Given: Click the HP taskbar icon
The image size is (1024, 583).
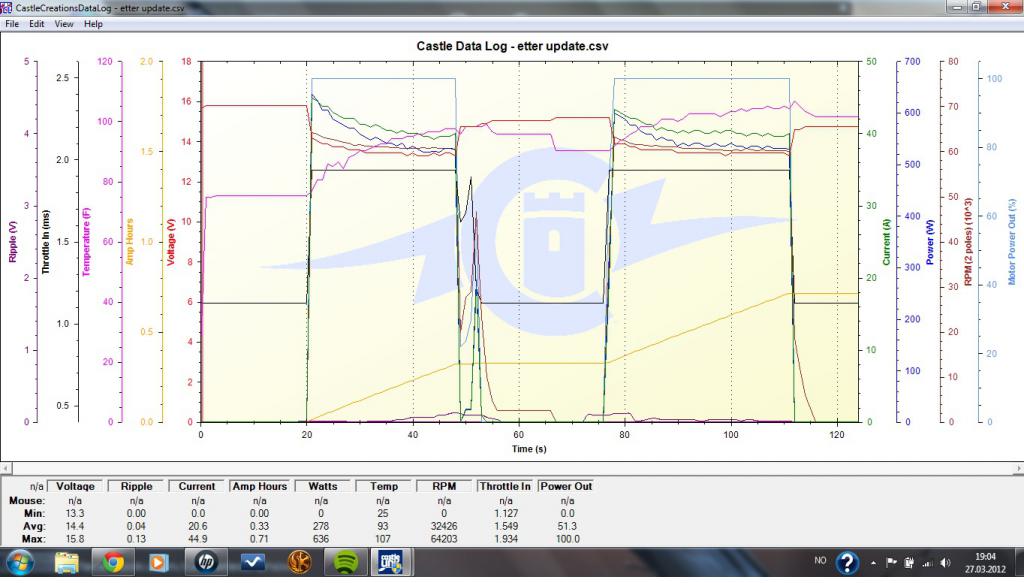Looking at the screenshot, I should [x=207, y=563].
